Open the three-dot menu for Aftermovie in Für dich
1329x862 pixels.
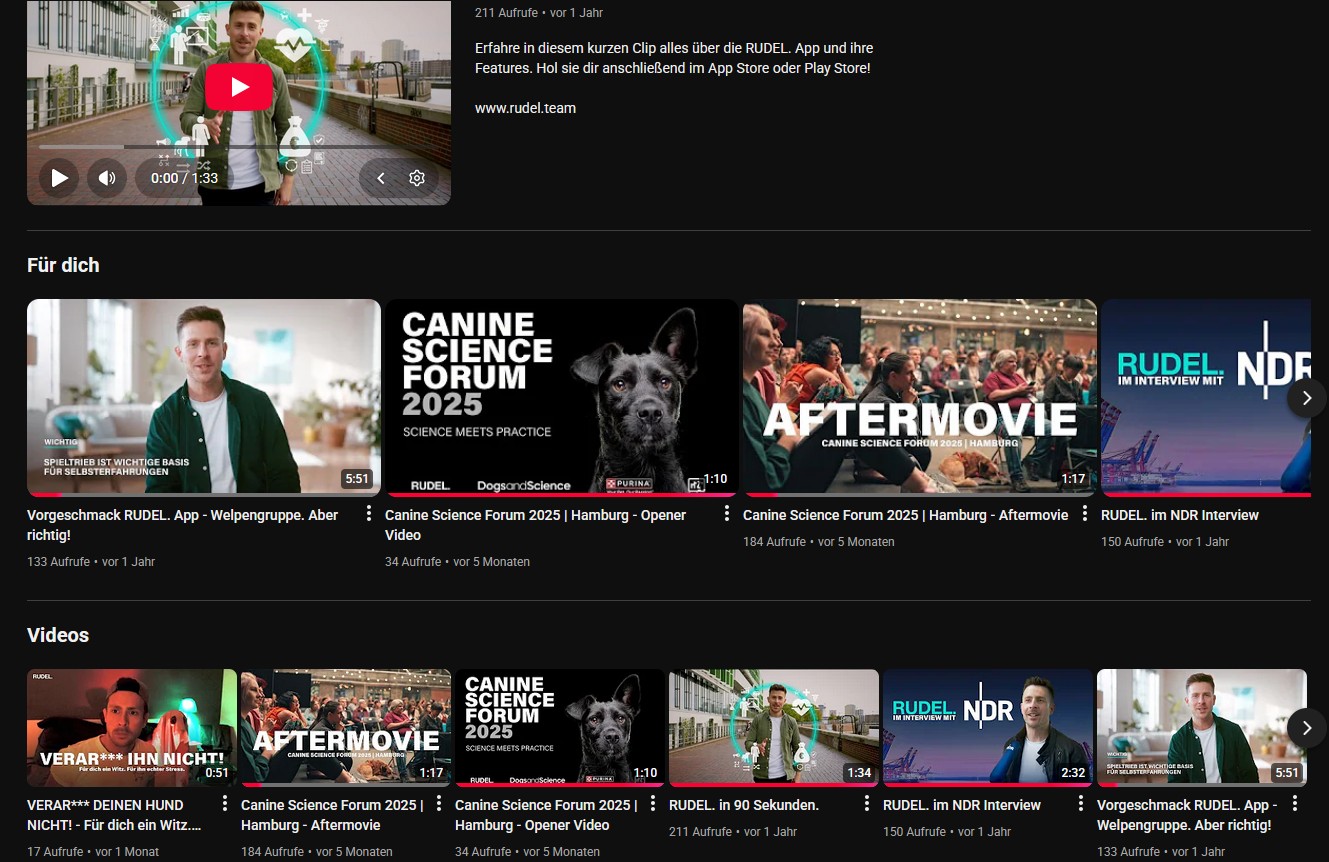coord(1085,514)
